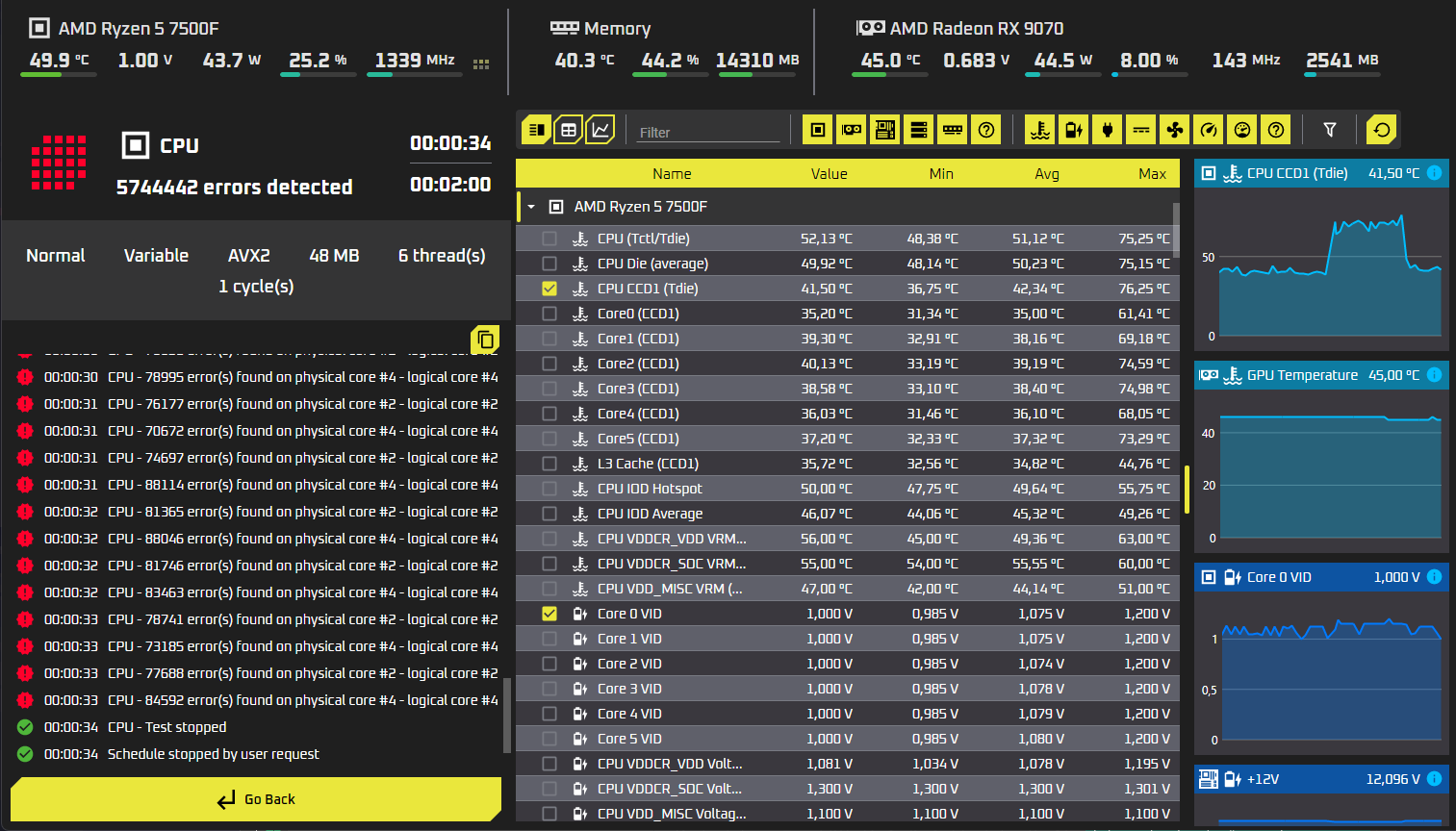The image size is (1456, 831).
Task: Open info for Core 0 VID graph
Action: click(x=1434, y=577)
